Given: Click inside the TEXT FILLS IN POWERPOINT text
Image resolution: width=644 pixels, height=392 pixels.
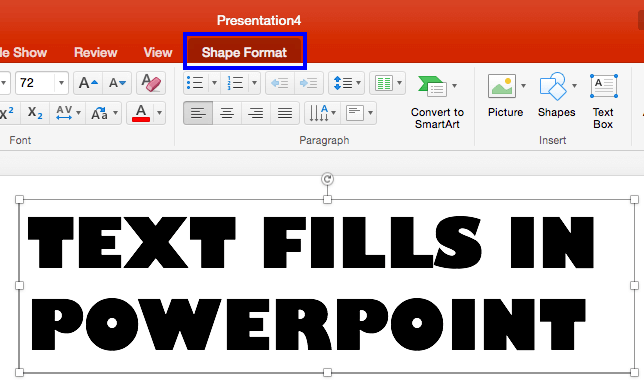Looking at the screenshot, I should (x=311, y=284).
